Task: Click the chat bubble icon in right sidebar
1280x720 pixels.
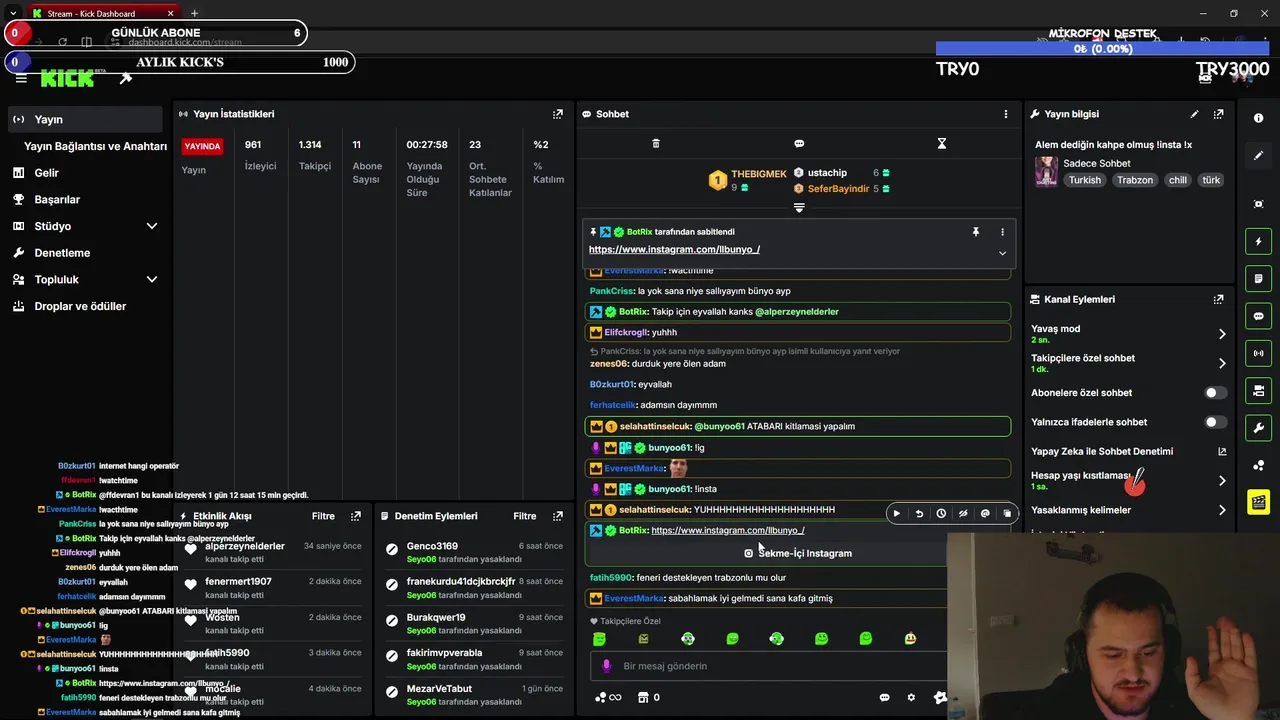Action: 1258,316
